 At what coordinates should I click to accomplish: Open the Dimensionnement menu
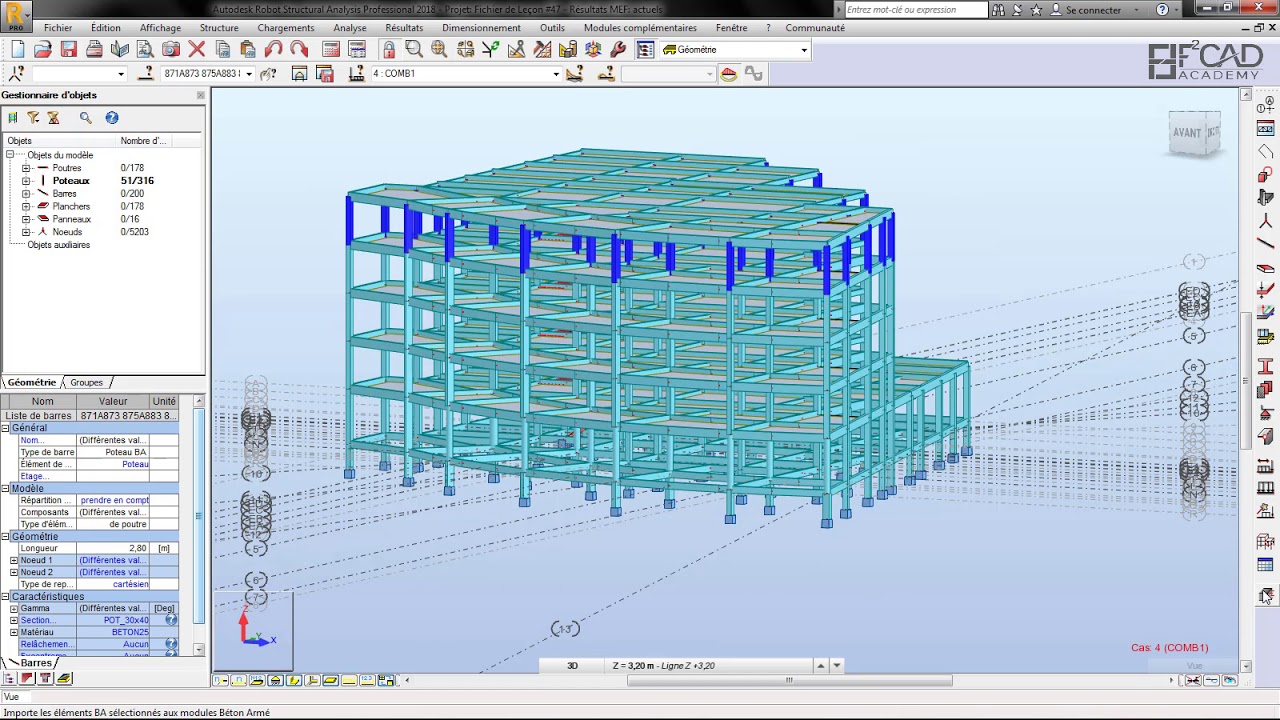click(x=481, y=28)
